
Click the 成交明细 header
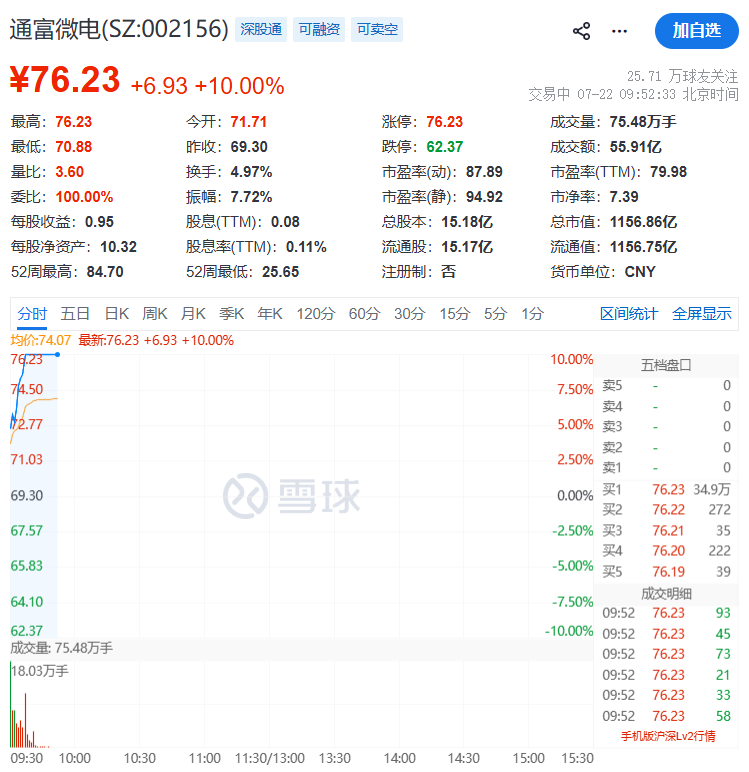coord(666,594)
